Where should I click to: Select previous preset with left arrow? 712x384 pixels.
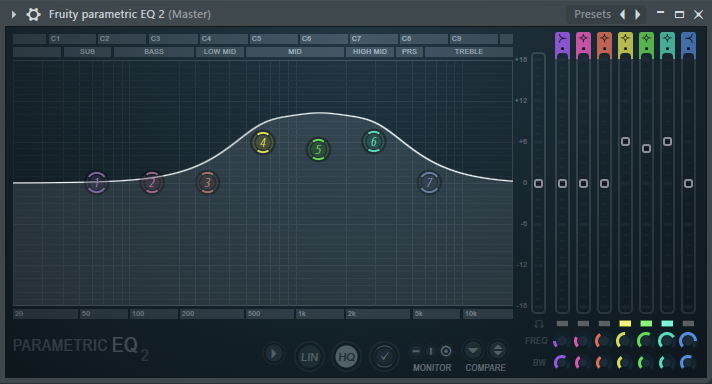623,15
